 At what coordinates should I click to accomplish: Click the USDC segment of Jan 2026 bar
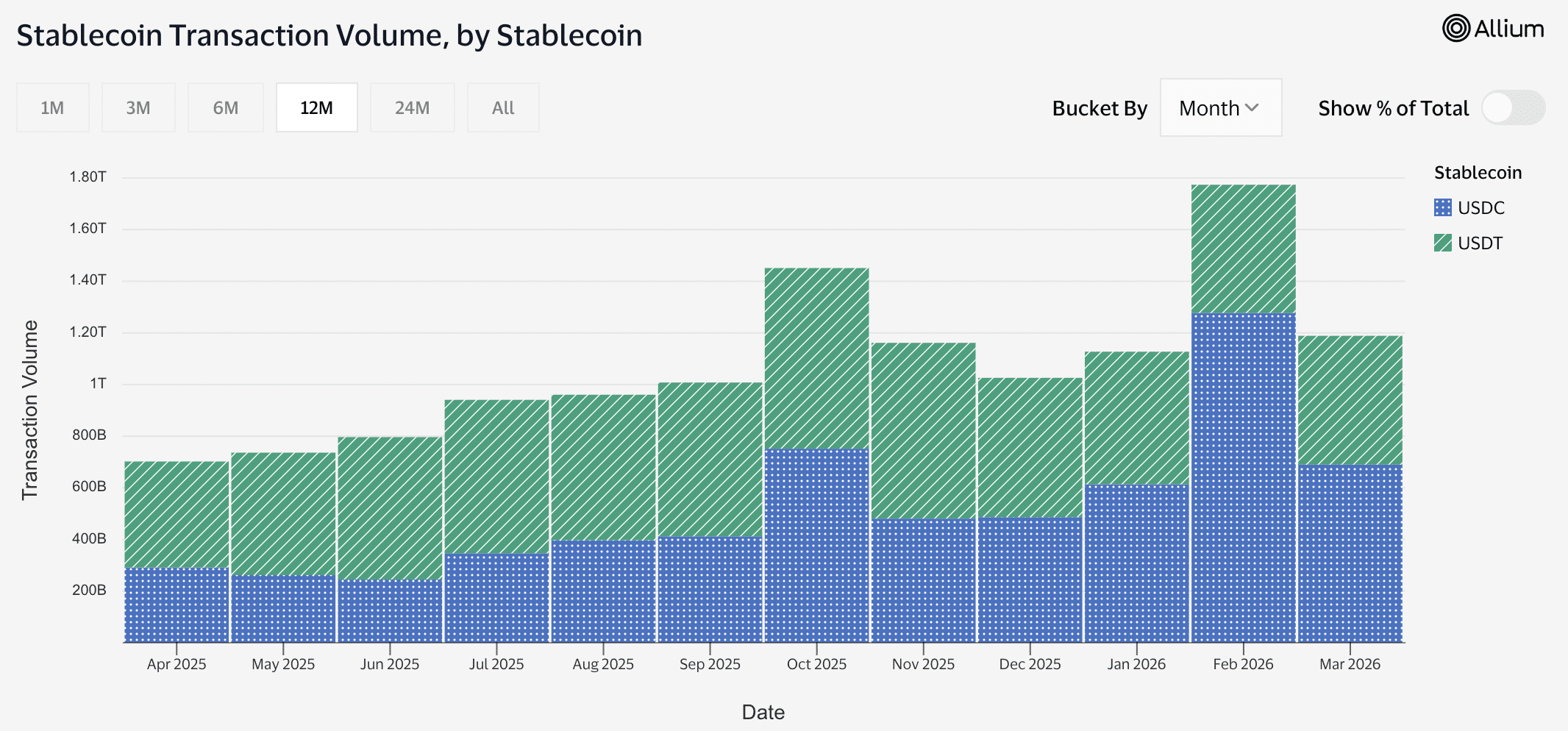[1136, 563]
